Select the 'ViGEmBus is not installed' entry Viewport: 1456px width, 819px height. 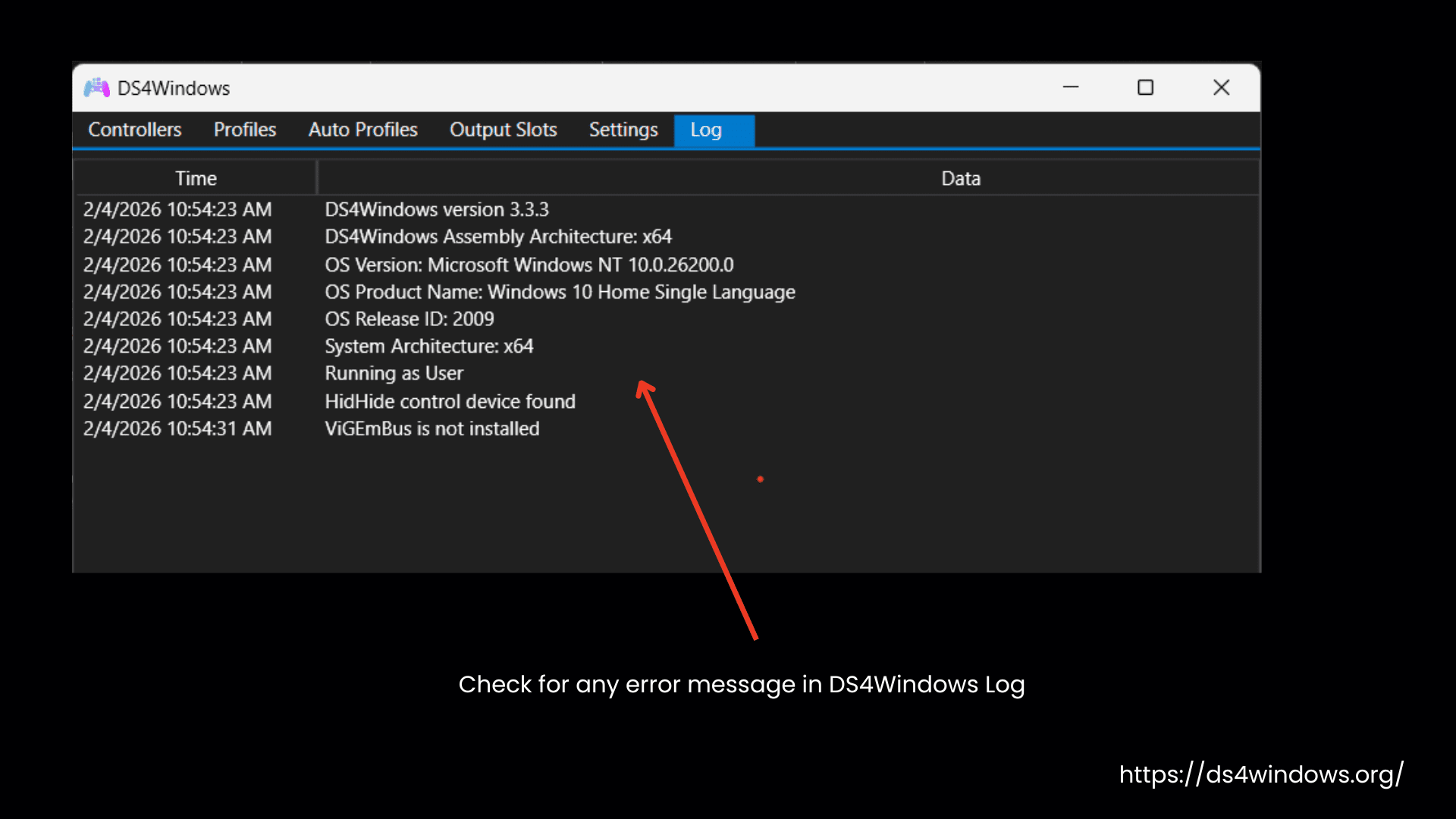(x=667, y=428)
